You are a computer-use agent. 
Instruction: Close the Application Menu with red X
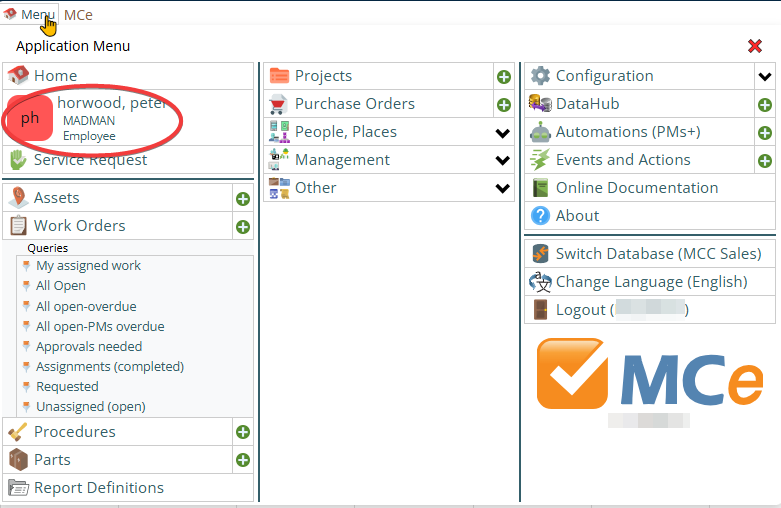755,46
